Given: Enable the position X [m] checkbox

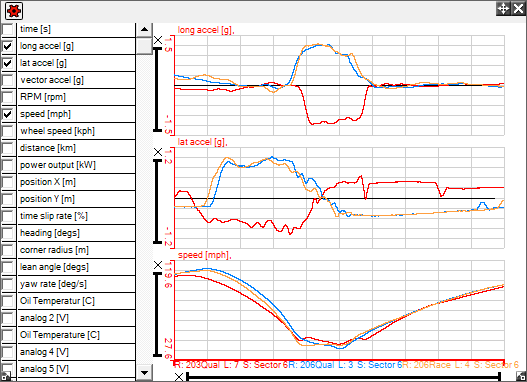Looking at the screenshot, I should [7, 182].
